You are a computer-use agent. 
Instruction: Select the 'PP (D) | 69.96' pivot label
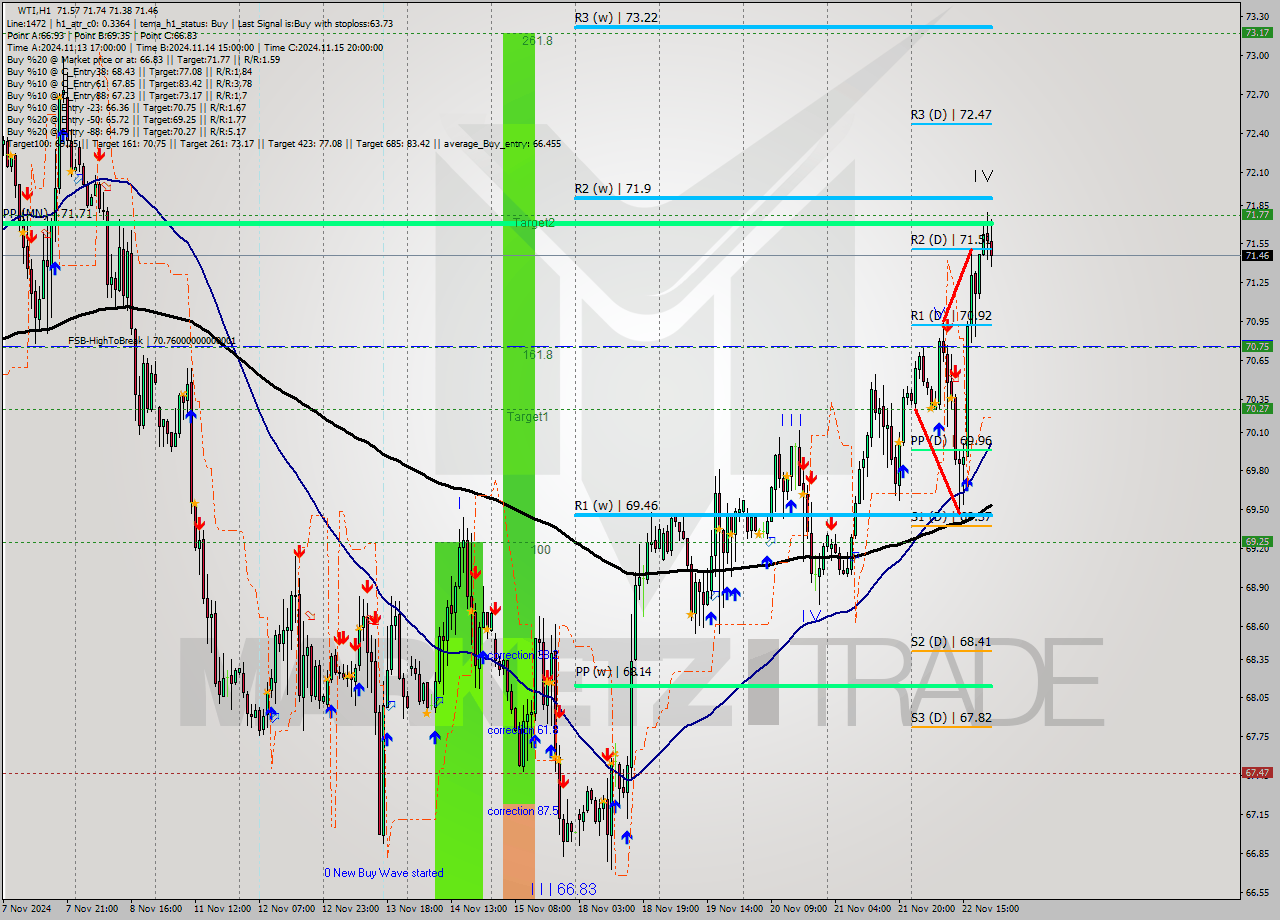pyautogui.click(x=951, y=440)
